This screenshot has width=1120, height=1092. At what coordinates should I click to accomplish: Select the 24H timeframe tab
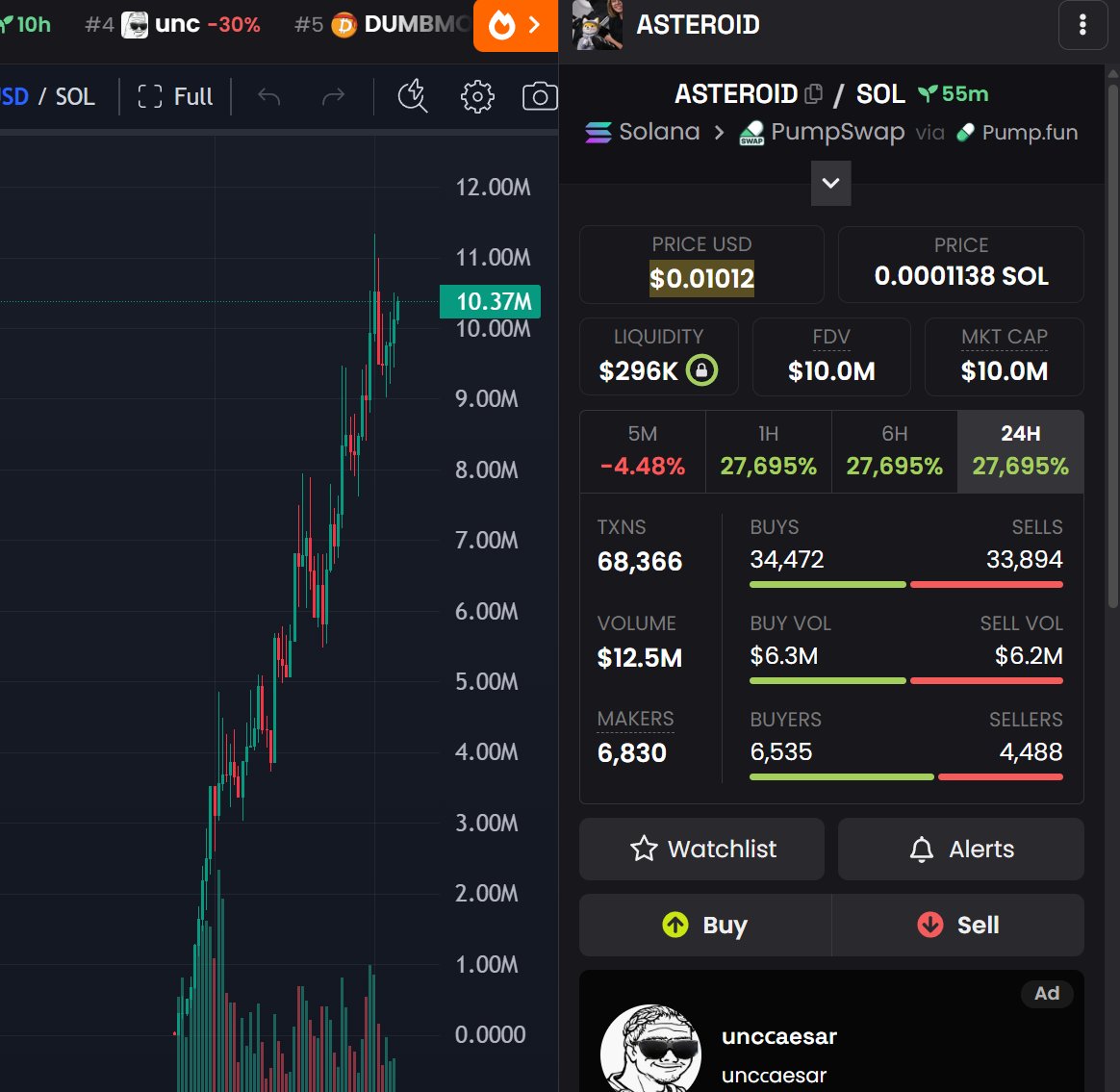point(1020,451)
